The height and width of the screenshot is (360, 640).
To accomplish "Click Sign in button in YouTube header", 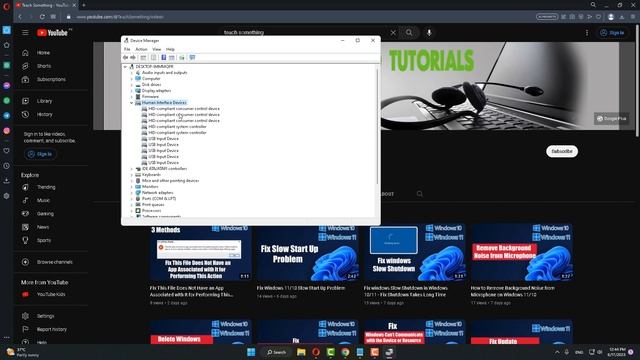I will pyautogui.click(x=612, y=33).
